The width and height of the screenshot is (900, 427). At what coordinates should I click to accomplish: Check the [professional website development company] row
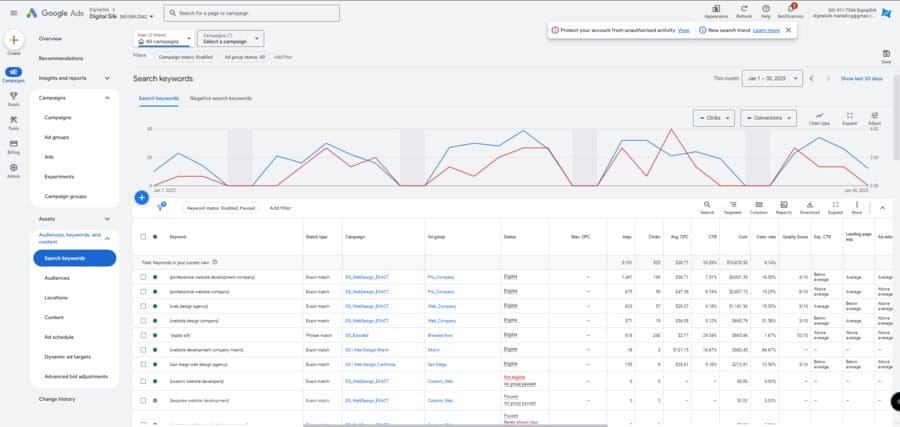(143, 277)
